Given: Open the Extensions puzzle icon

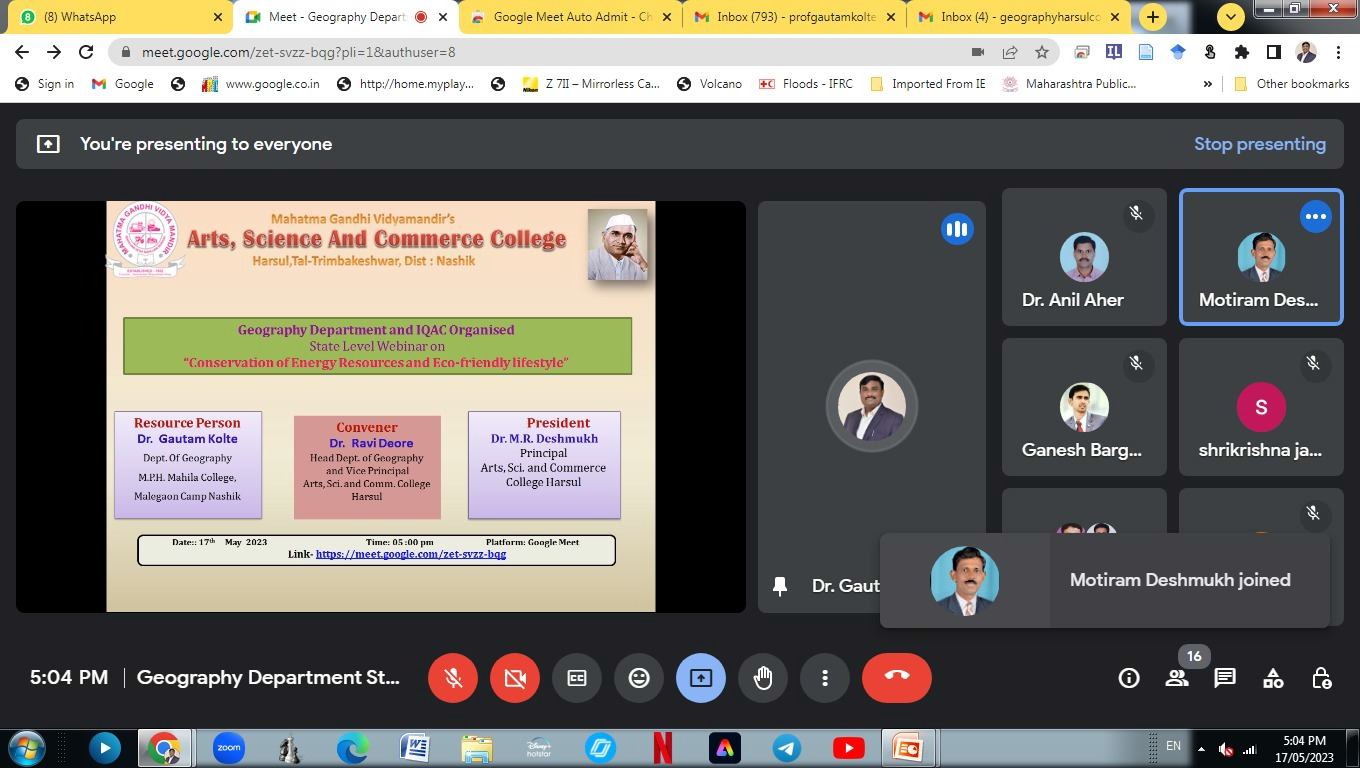Looking at the screenshot, I should [x=1242, y=52].
